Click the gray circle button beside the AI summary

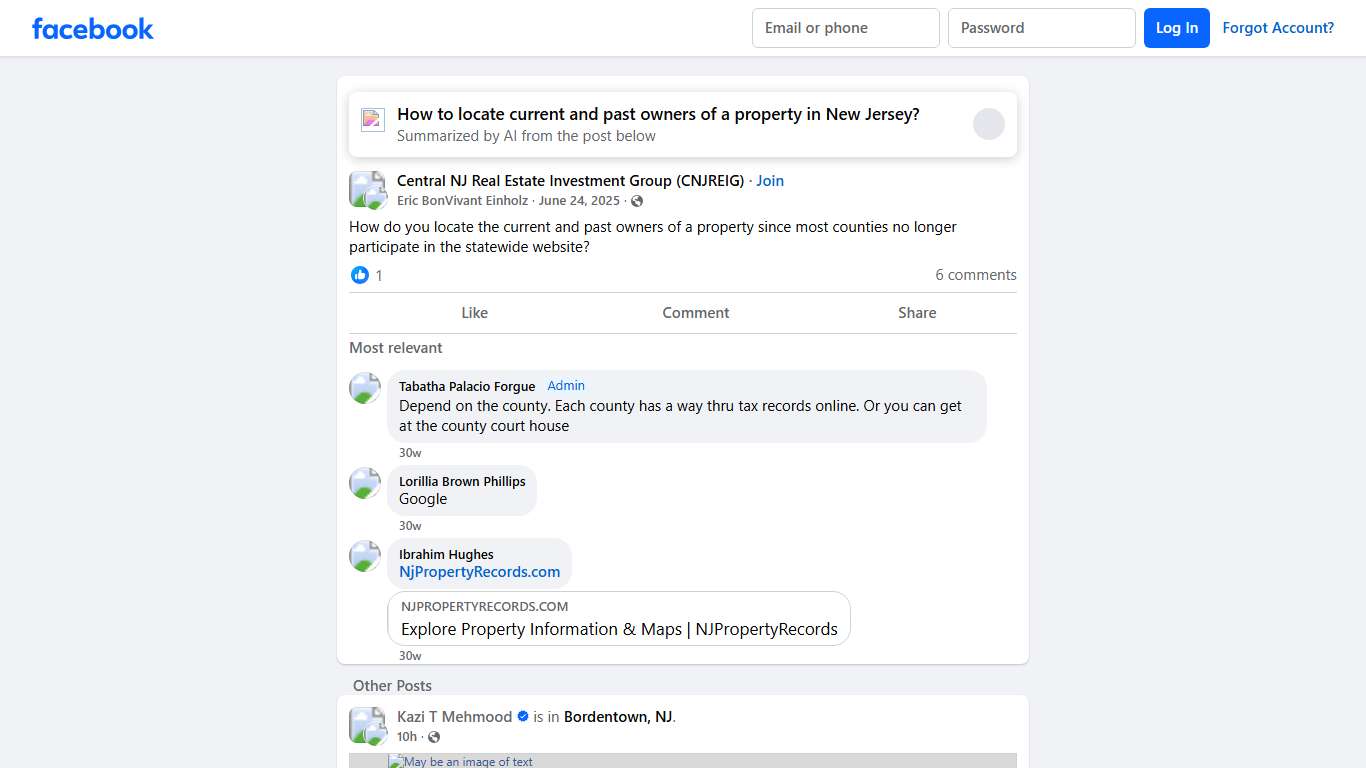pyautogui.click(x=989, y=123)
